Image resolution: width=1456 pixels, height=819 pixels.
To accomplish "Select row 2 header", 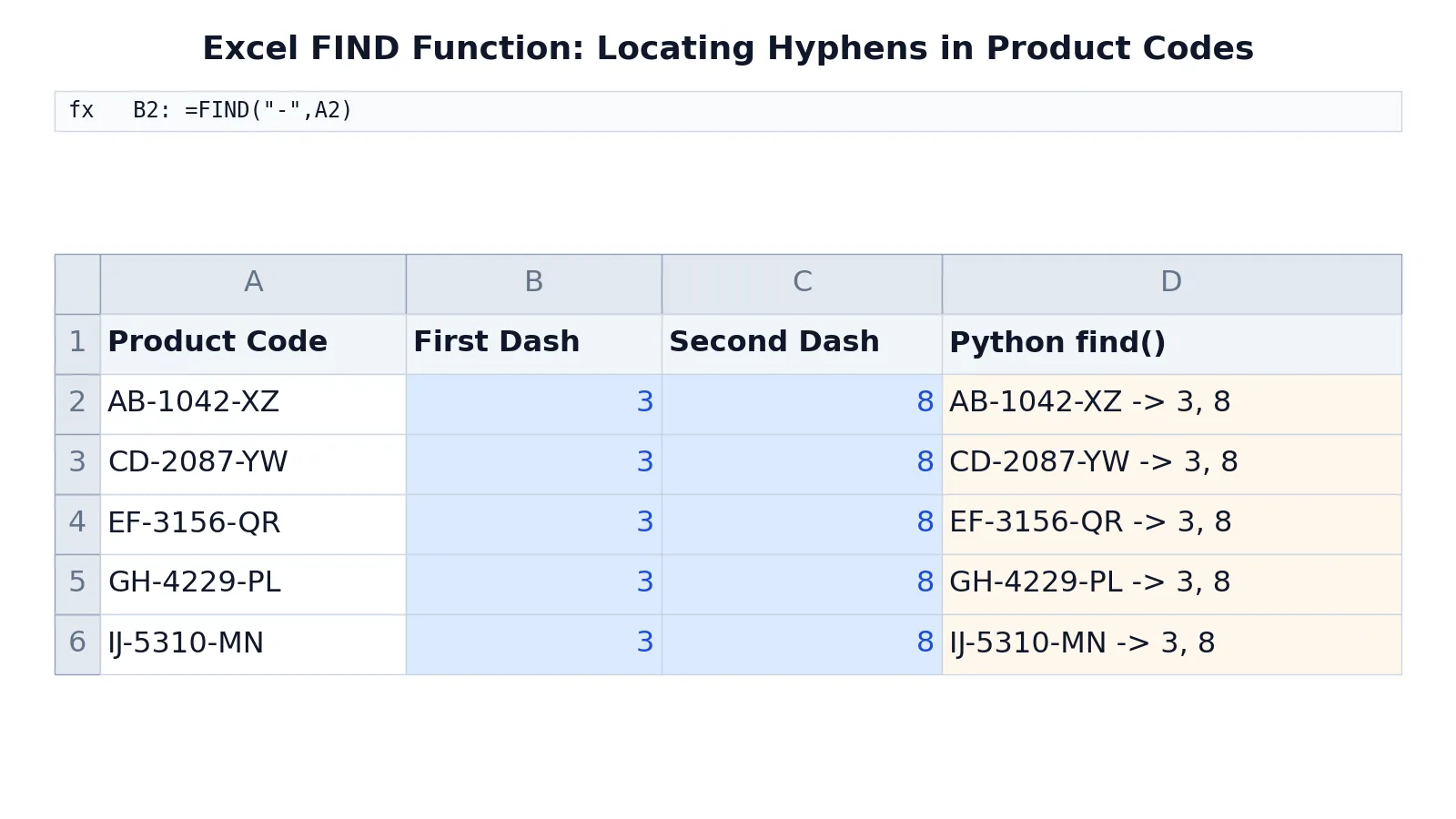I will point(77,404).
